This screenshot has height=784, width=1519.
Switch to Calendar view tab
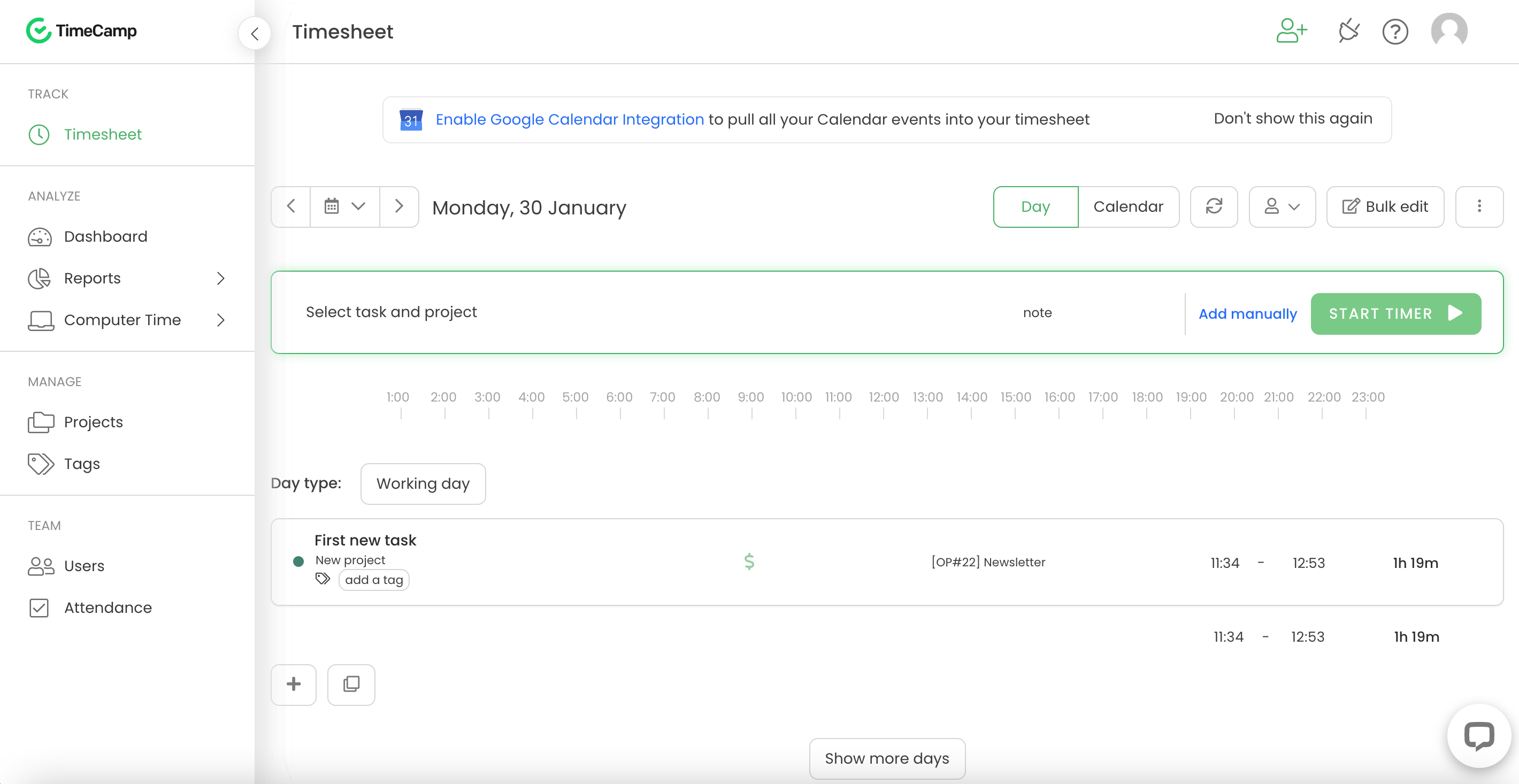coord(1128,206)
